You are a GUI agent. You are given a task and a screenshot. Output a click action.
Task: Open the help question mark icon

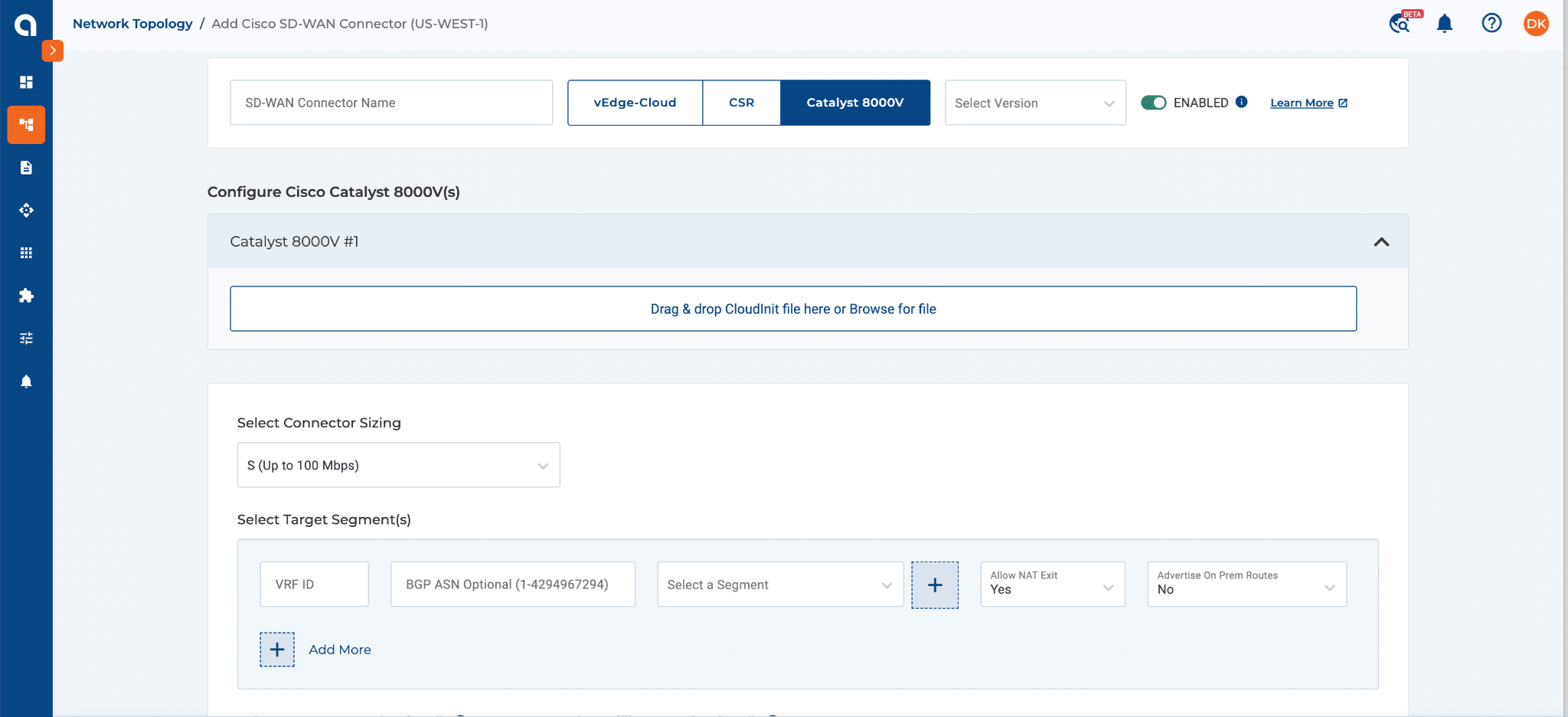(x=1491, y=23)
